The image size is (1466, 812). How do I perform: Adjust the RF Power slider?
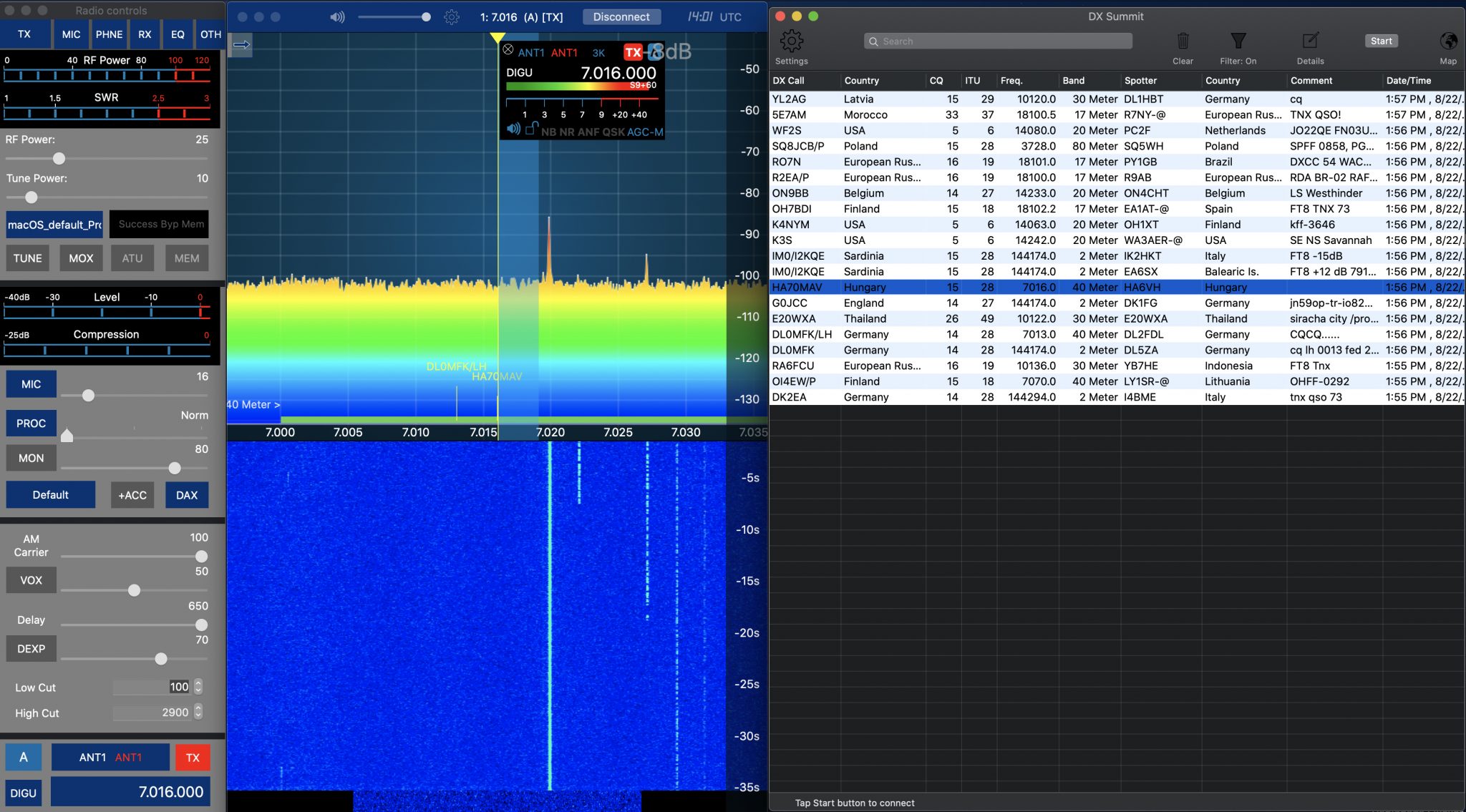(x=59, y=159)
